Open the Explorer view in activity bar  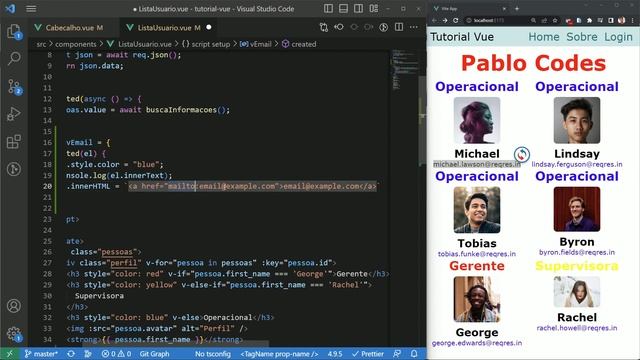click(14, 32)
